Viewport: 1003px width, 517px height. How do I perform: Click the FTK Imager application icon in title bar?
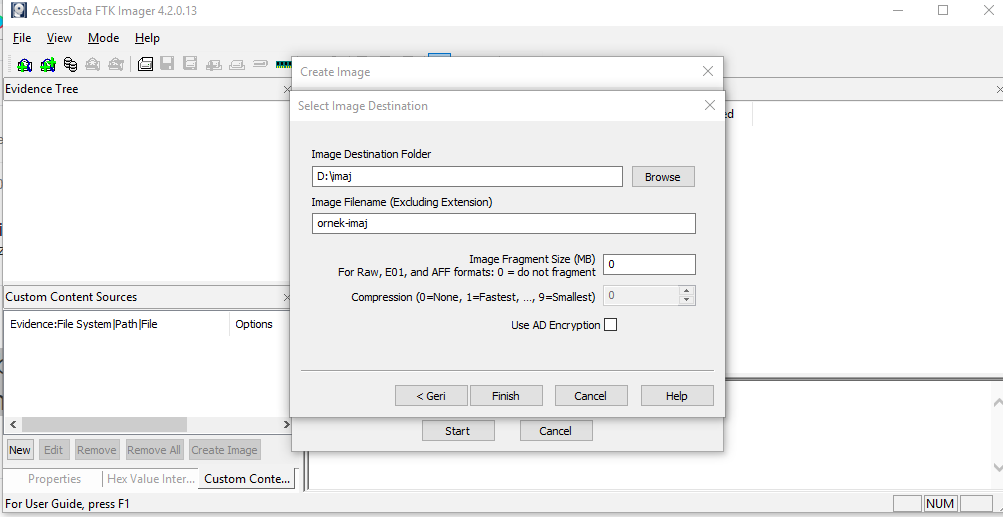(x=19, y=10)
